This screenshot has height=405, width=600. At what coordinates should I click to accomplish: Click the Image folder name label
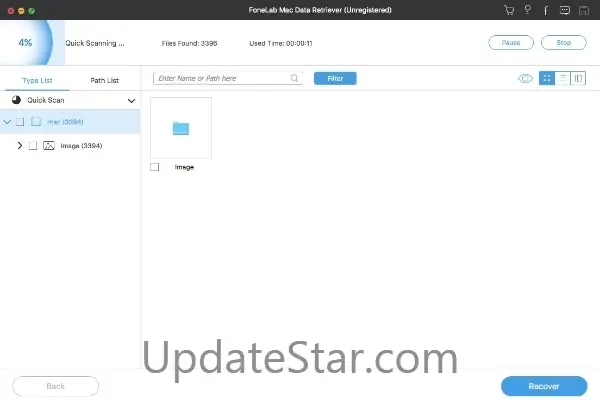click(x=184, y=167)
